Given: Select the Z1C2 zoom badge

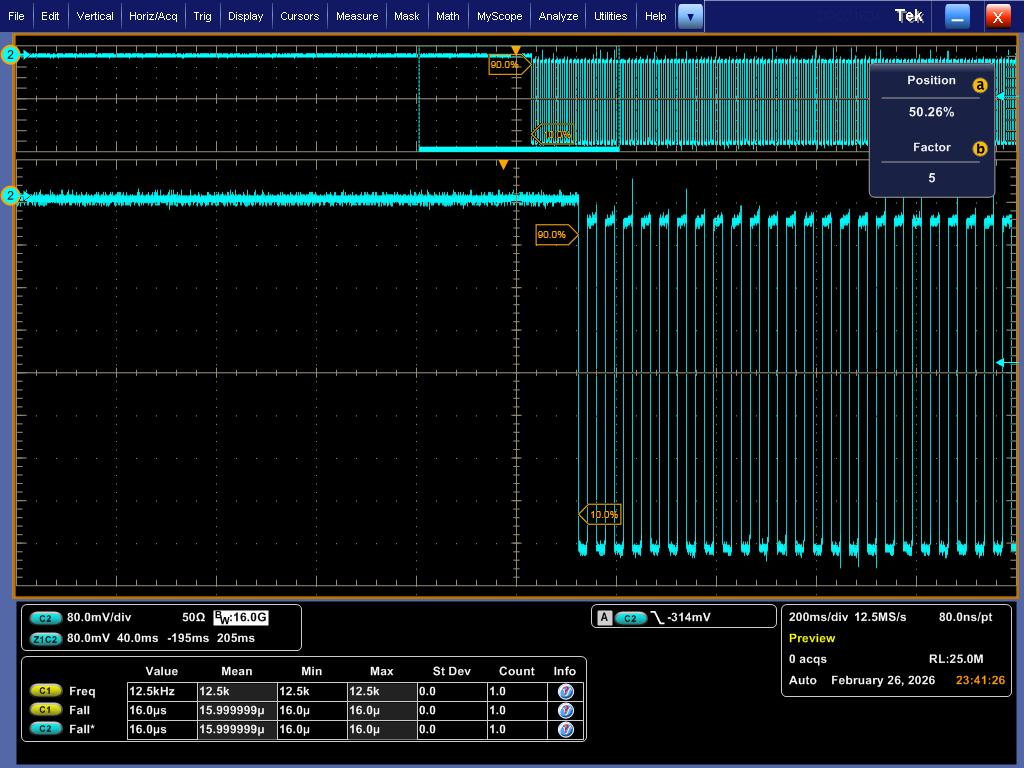Looking at the screenshot, I should coord(46,638).
